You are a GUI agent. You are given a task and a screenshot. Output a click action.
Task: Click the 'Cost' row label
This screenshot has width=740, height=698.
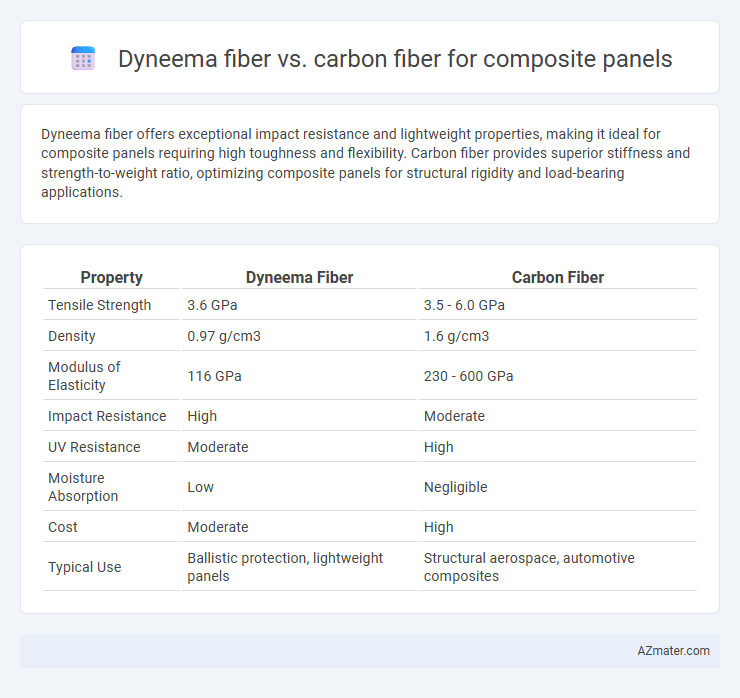tap(63, 527)
